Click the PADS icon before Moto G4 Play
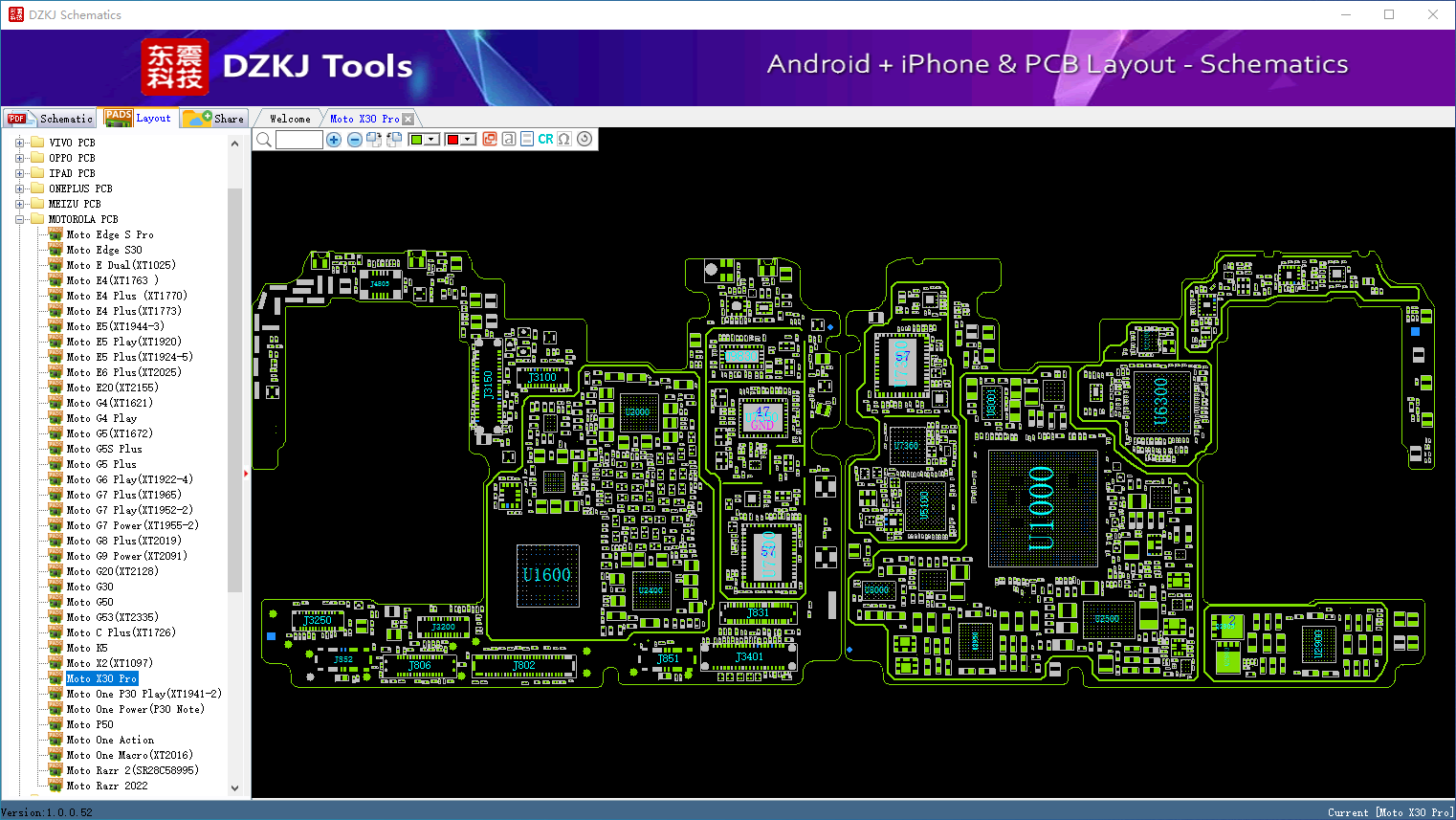 click(55, 418)
